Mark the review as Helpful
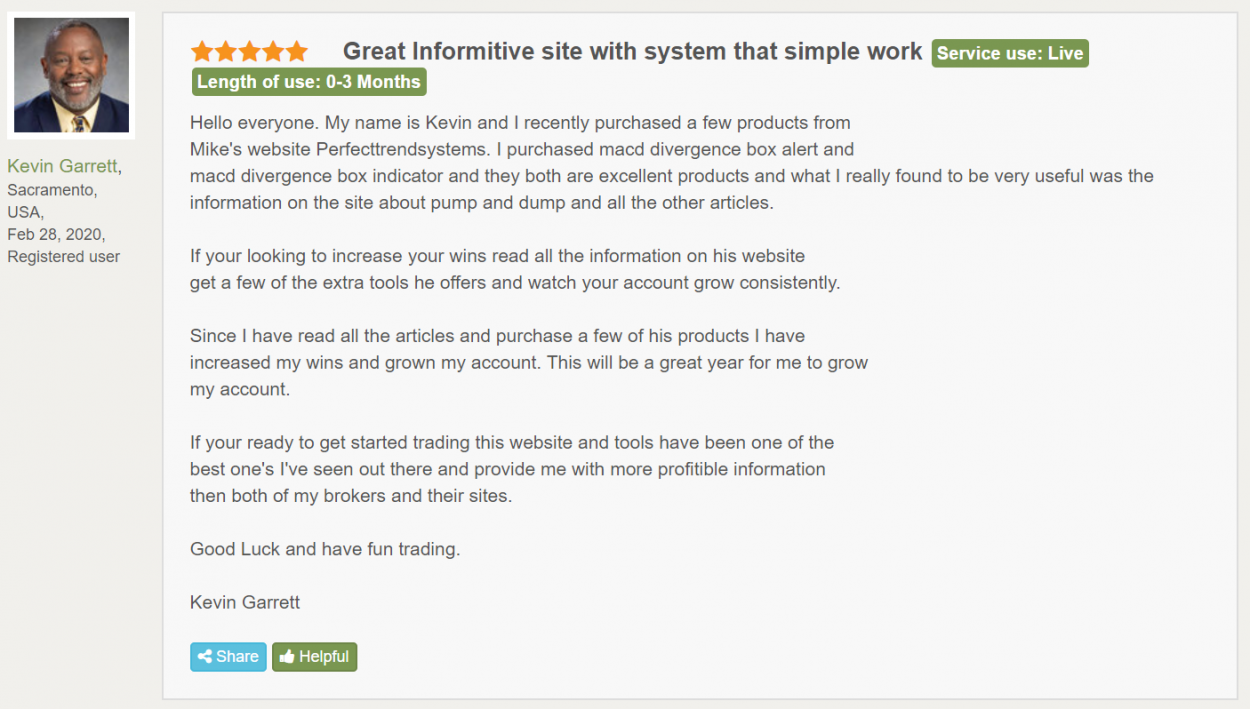The height and width of the screenshot is (709, 1250). click(314, 657)
